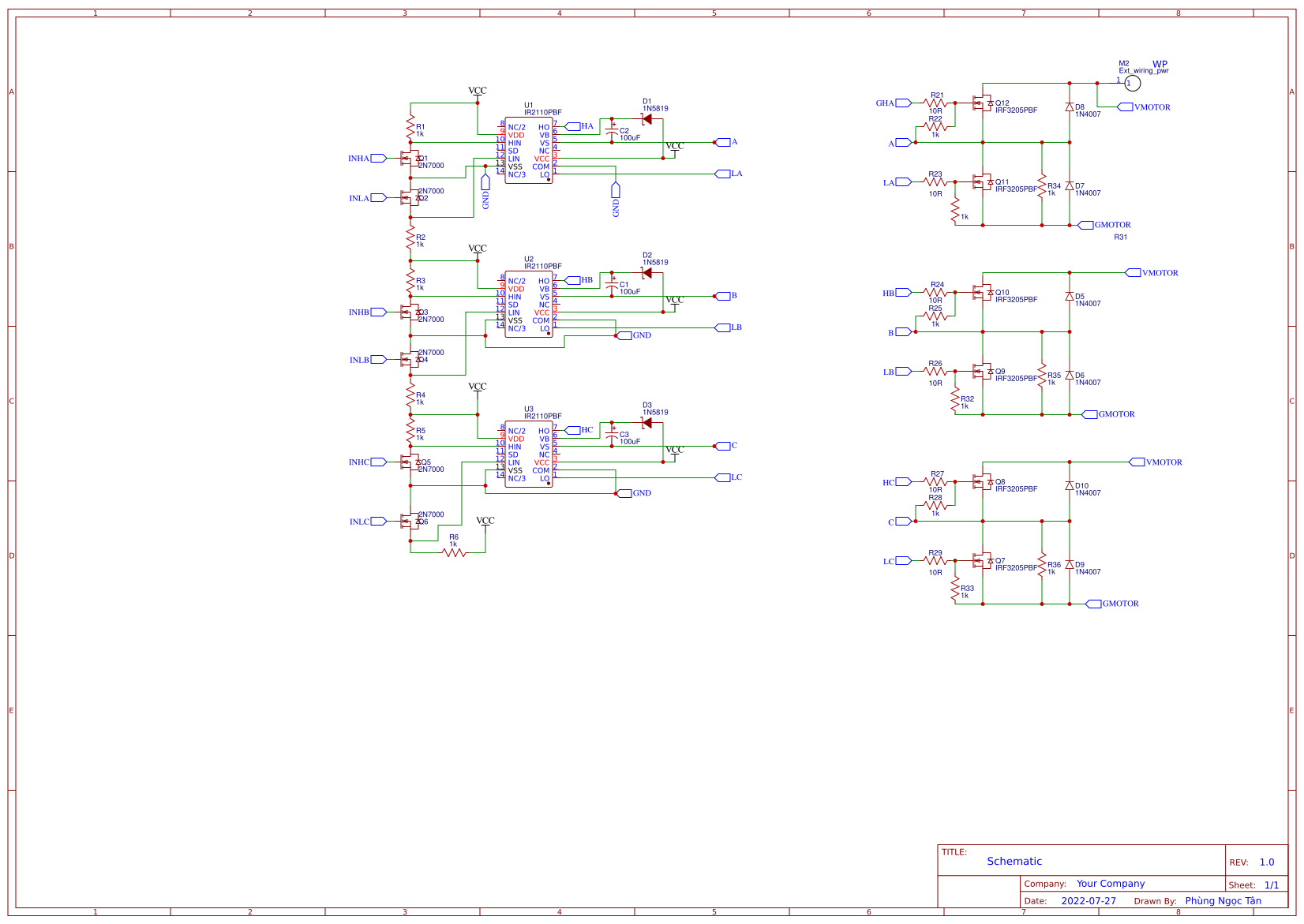The width and height of the screenshot is (1304, 924).
Task: Select resistor R6 1k symbol
Action: tap(454, 552)
